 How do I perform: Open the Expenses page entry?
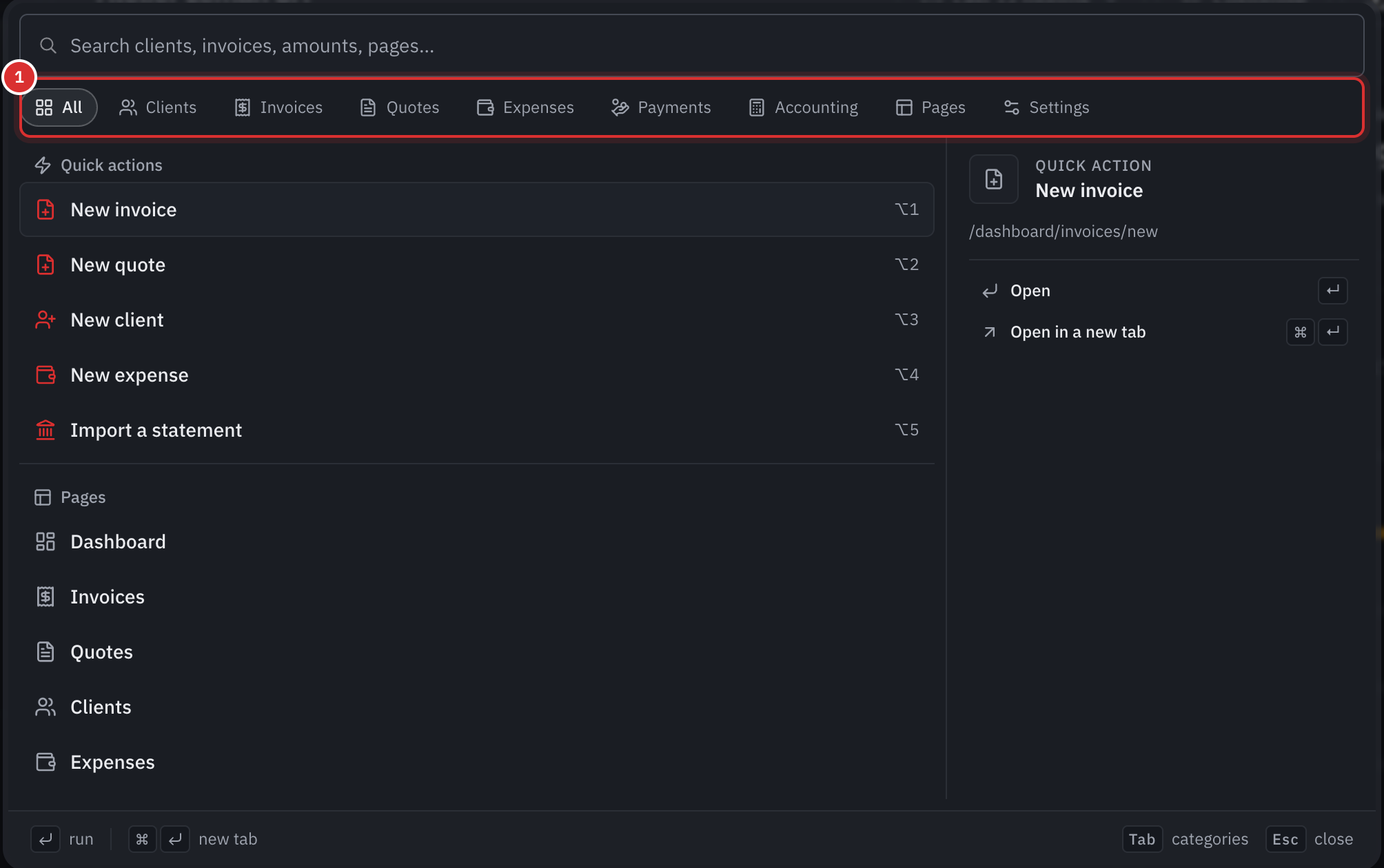[477, 762]
